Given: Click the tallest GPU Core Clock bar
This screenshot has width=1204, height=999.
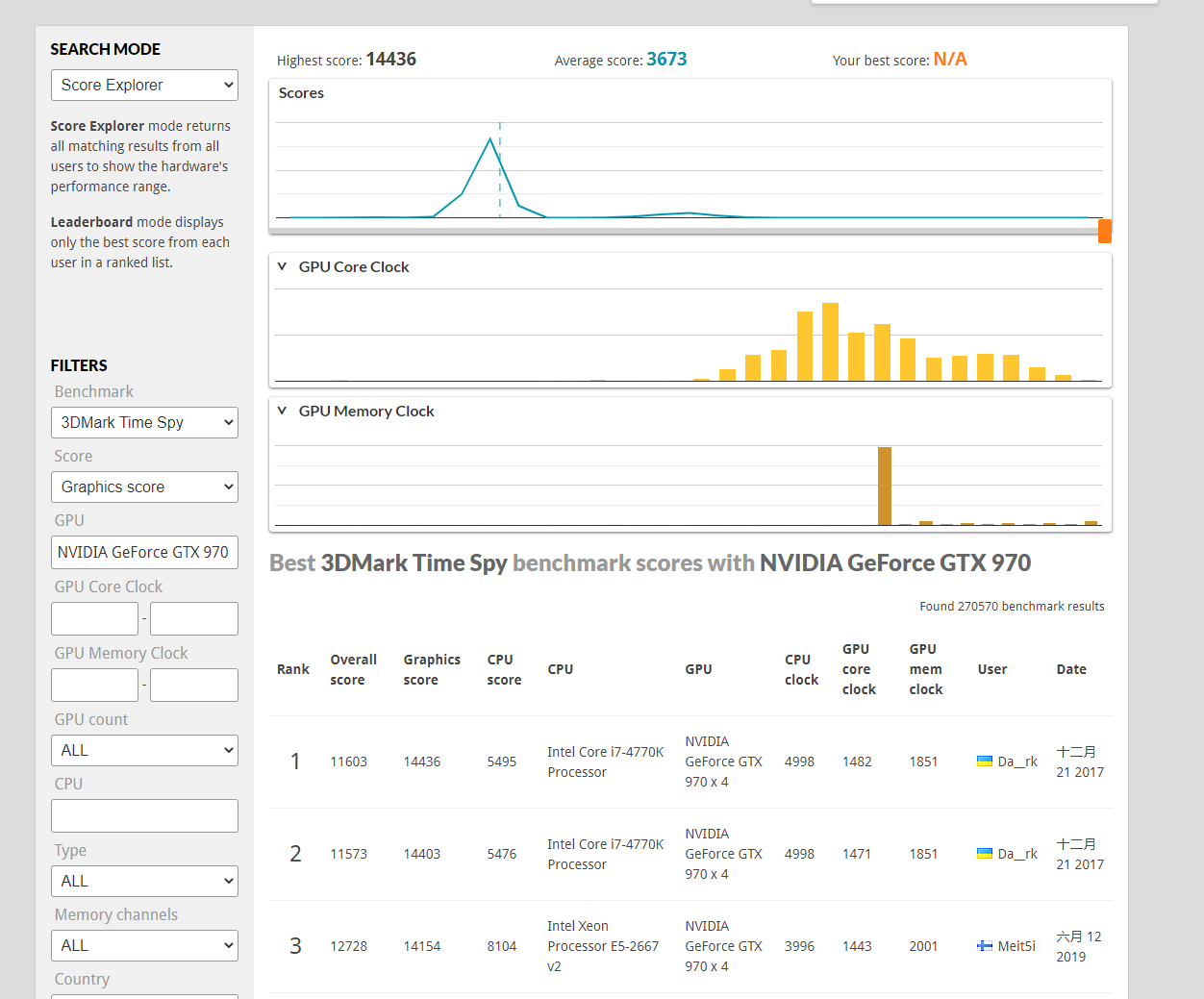Looking at the screenshot, I should (830, 341).
